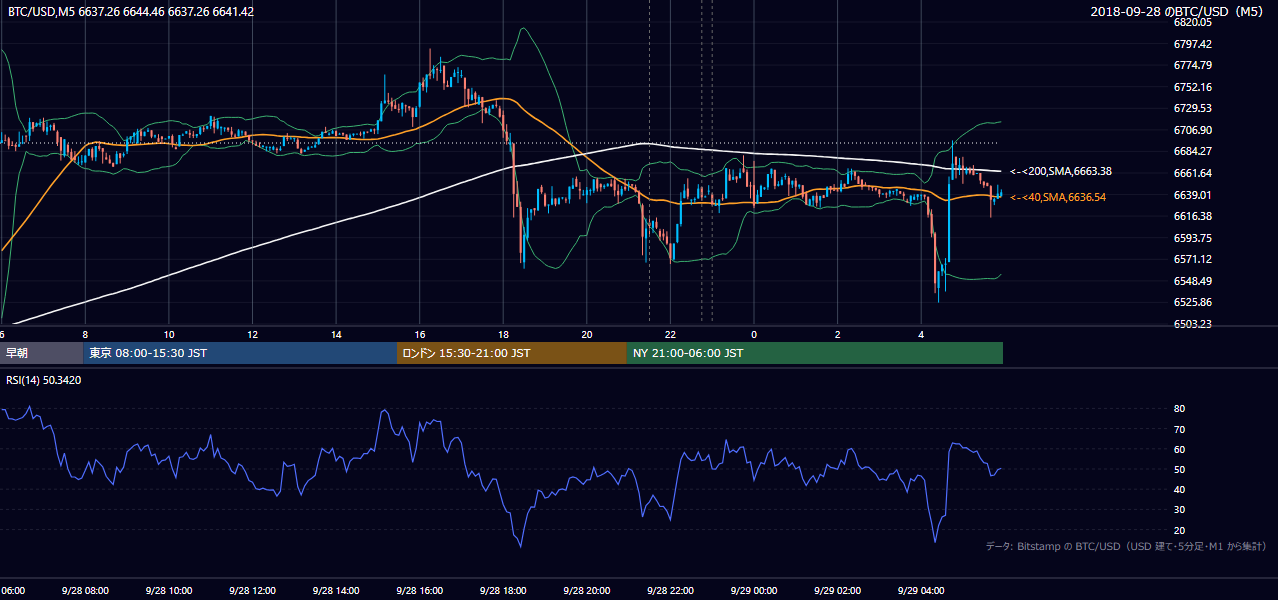Click the RSI(14) 50.3420 indicator title
The width and height of the screenshot is (1278, 600).
[44, 380]
